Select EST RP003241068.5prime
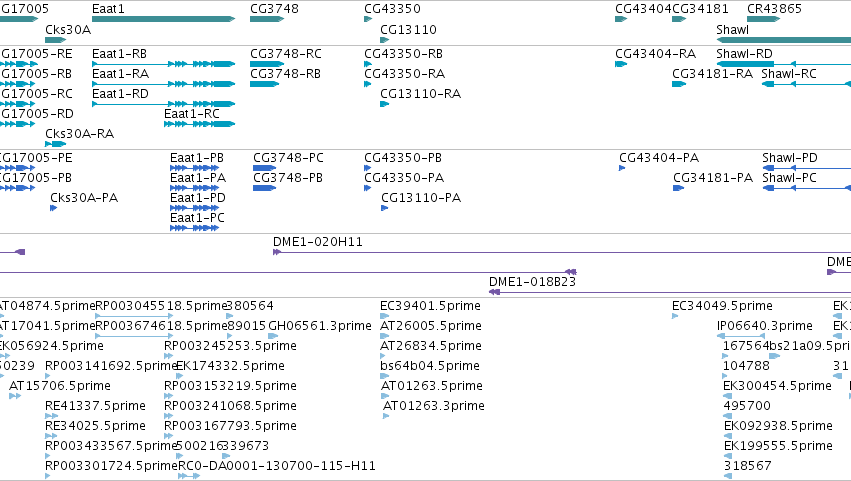 coord(230,407)
